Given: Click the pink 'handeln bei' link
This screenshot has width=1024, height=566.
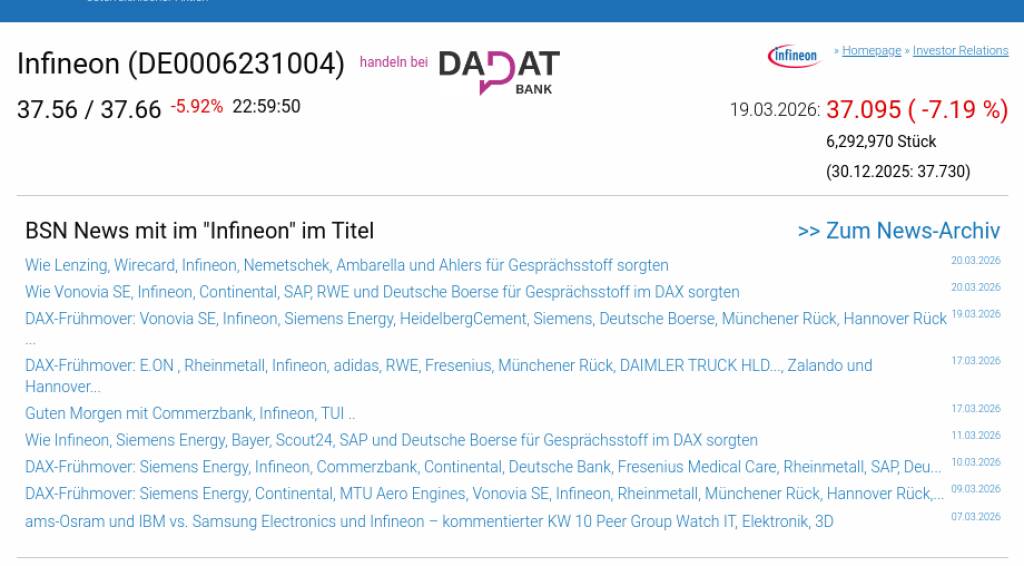Looking at the screenshot, I should pyautogui.click(x=393, y=62).
